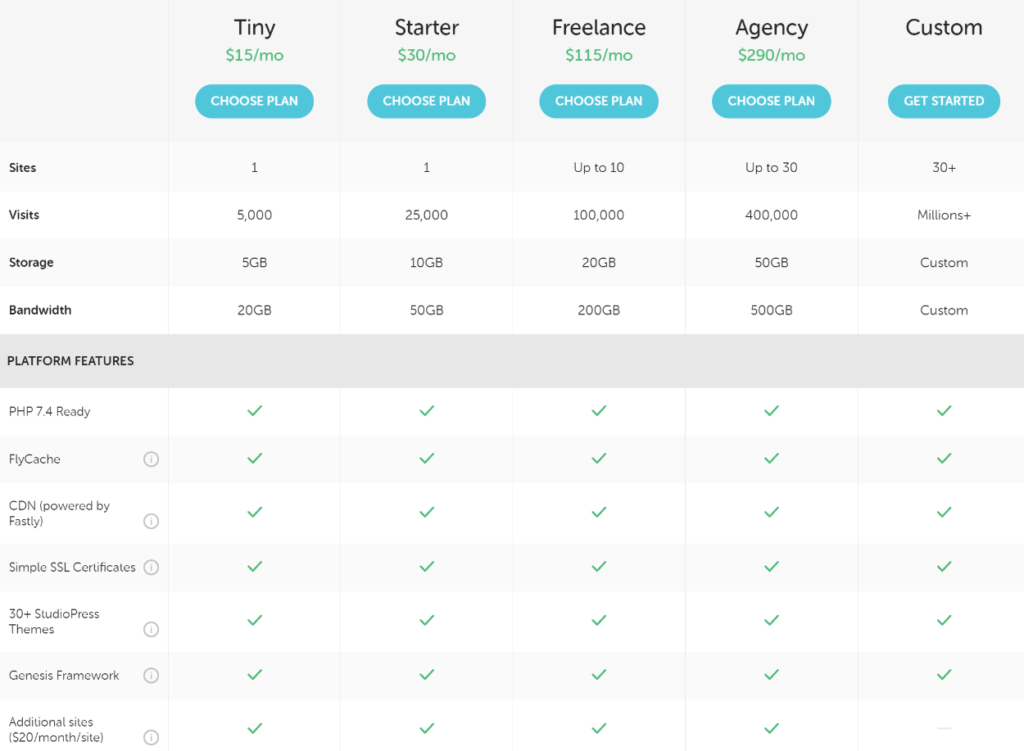Choose the Tiny plan

[x=254, y=101]
